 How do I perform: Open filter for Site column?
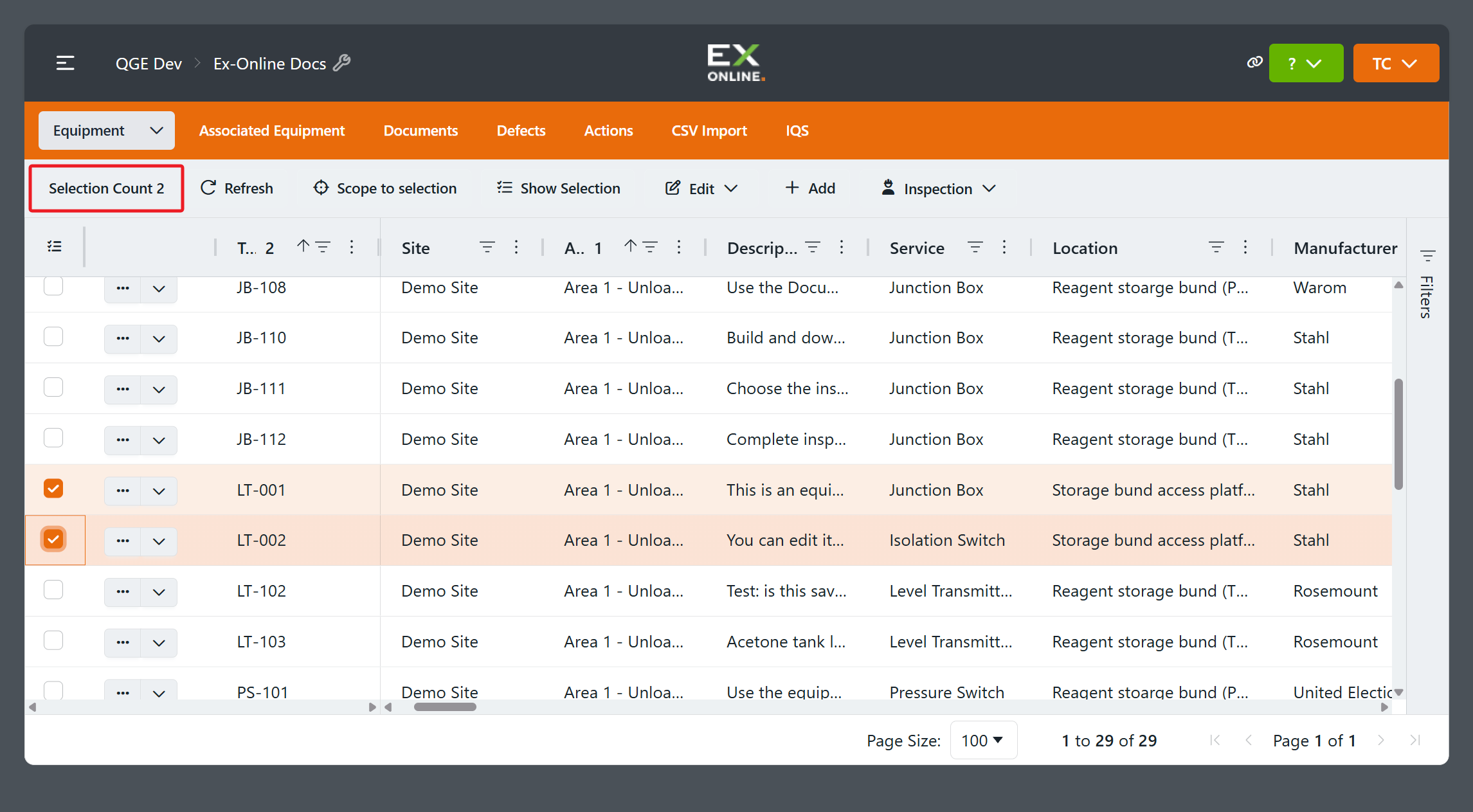[487, 247]
